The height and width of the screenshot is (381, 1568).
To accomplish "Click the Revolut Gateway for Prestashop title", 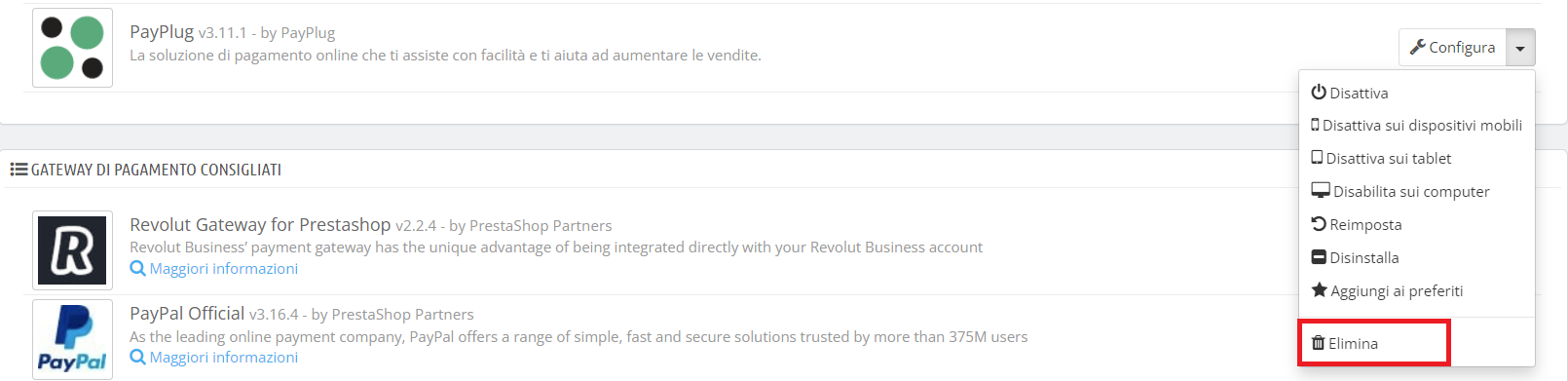I will pos(260,225).
